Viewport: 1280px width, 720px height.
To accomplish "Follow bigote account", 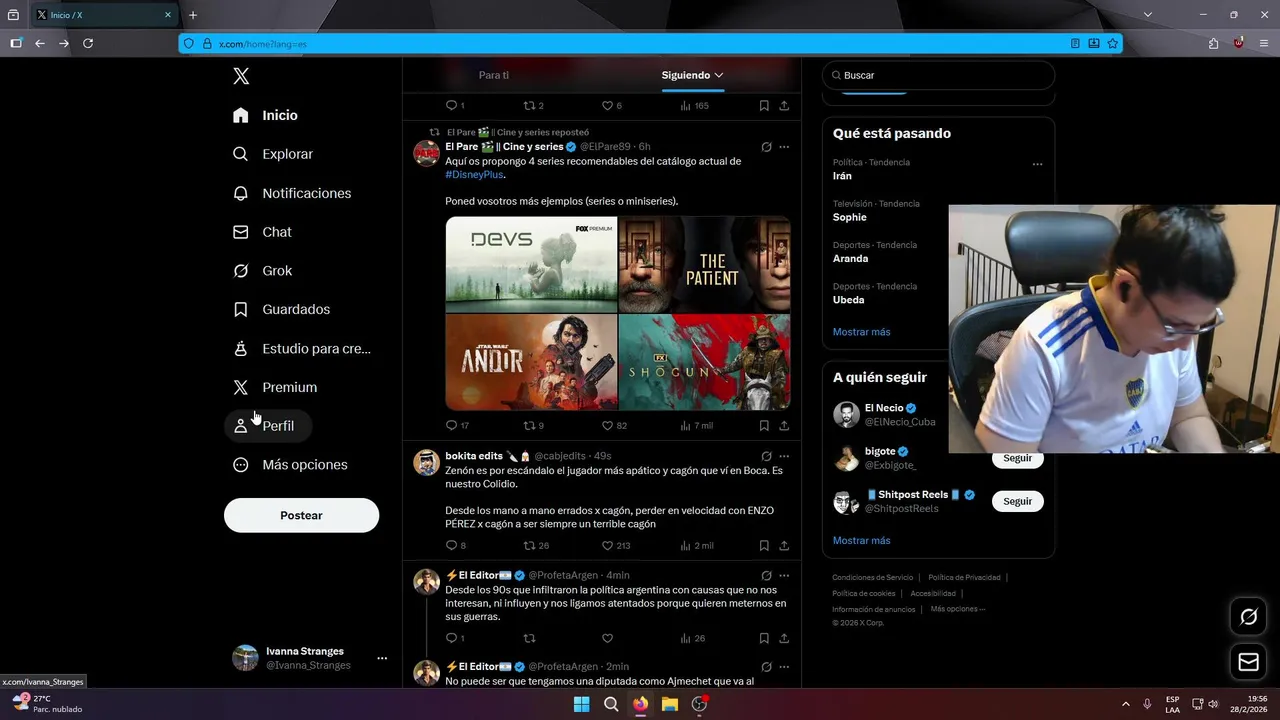I will [x=1017, y=458].
